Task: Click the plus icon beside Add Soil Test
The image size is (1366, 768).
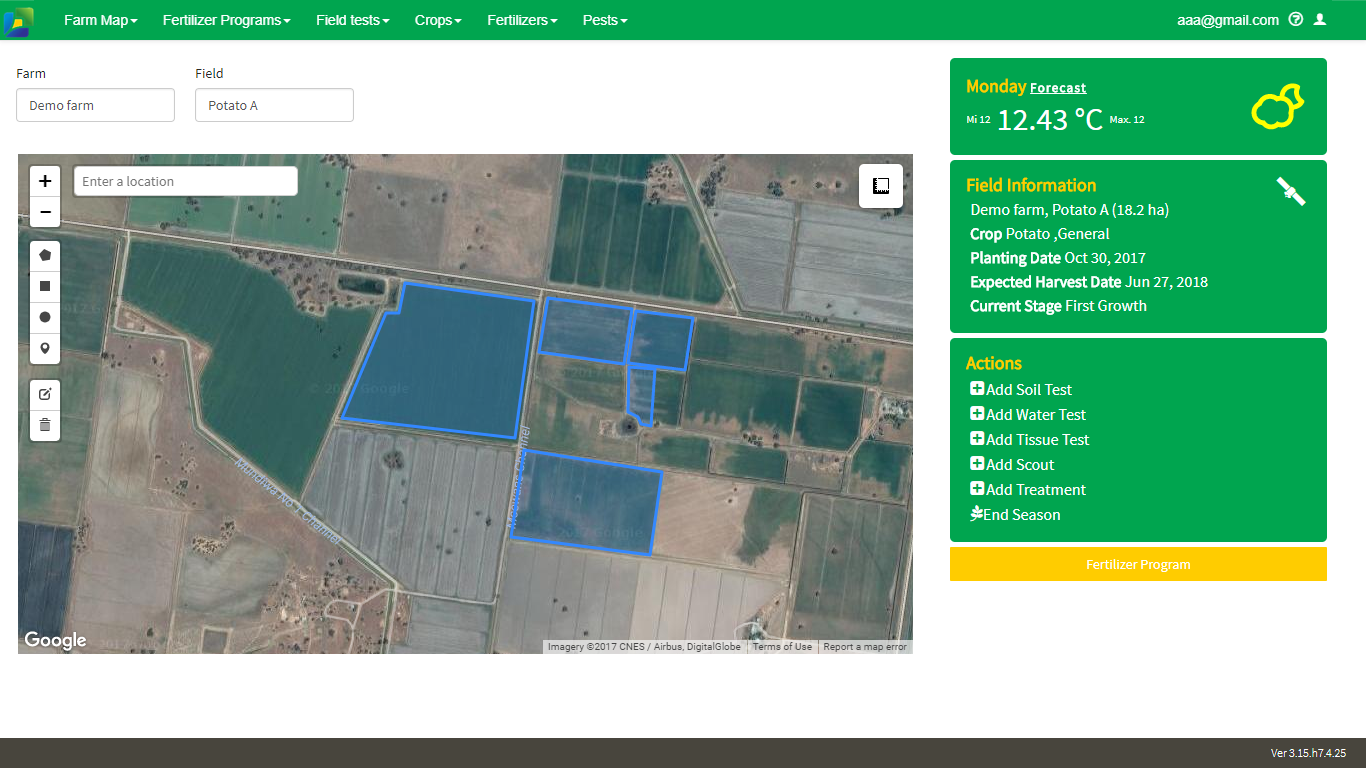Action: point(977,389)
